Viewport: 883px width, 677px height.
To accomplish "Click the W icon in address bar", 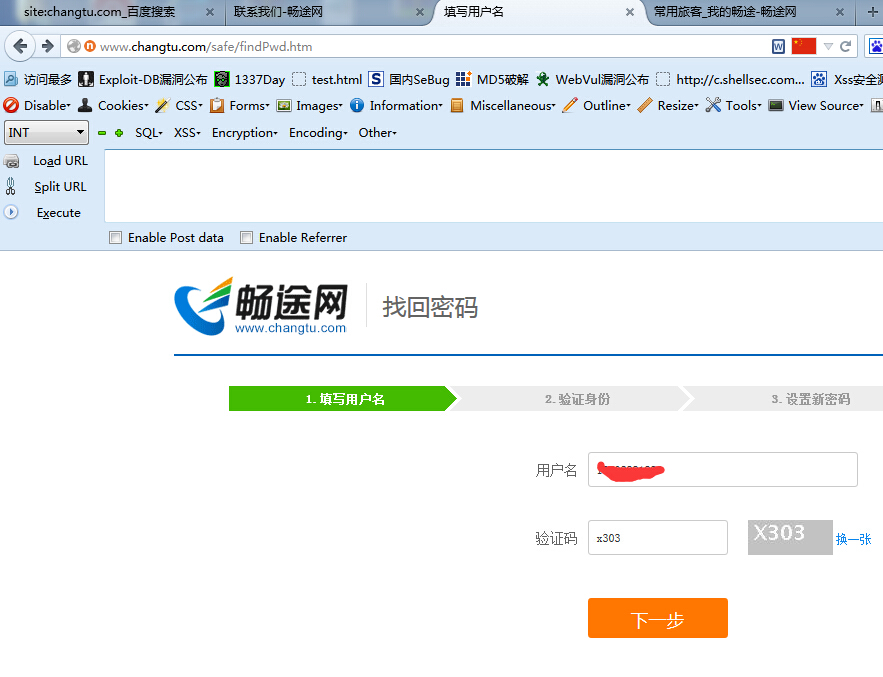I will coord(778,47).
